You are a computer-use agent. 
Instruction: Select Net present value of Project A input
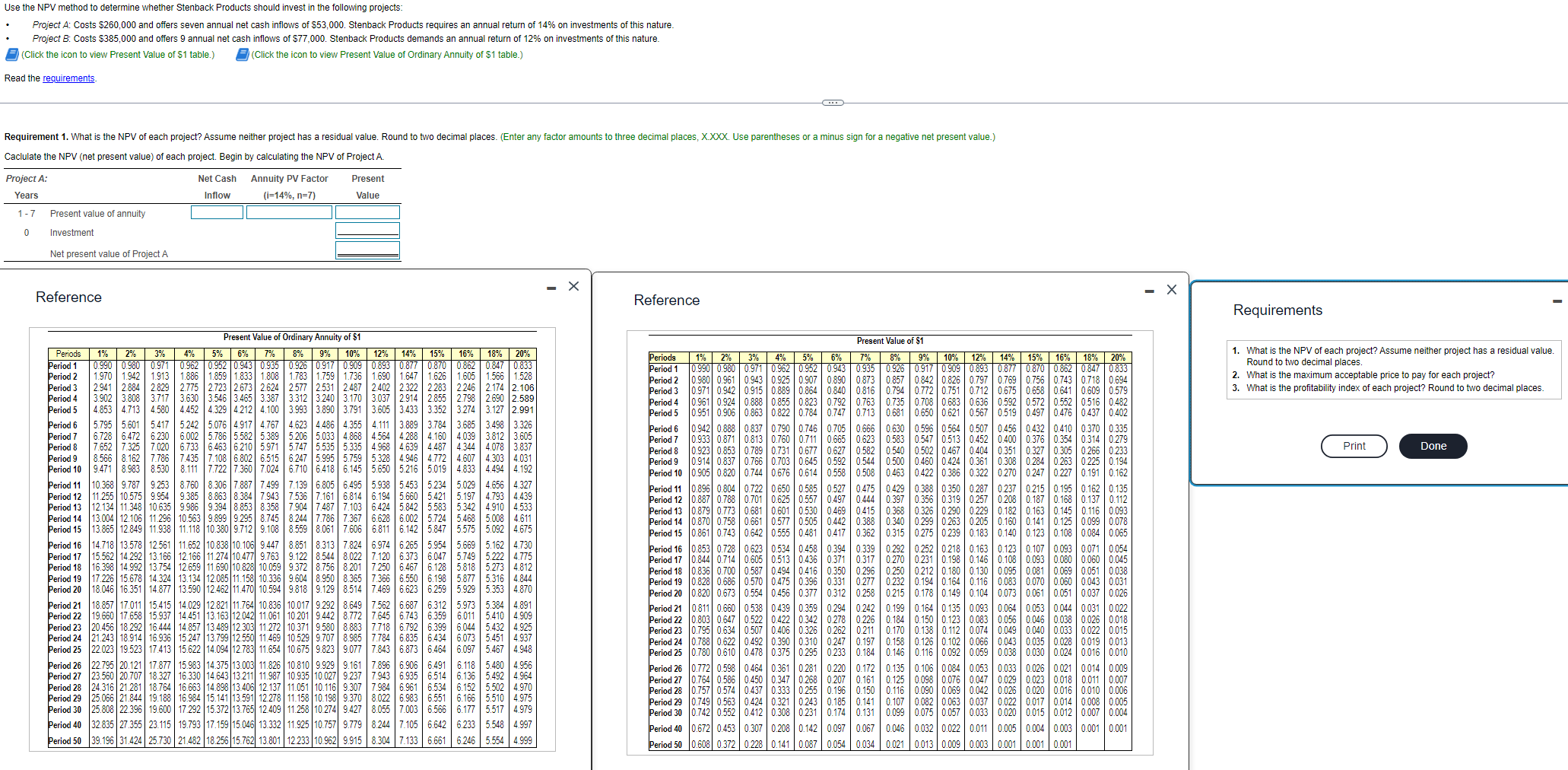367,250
